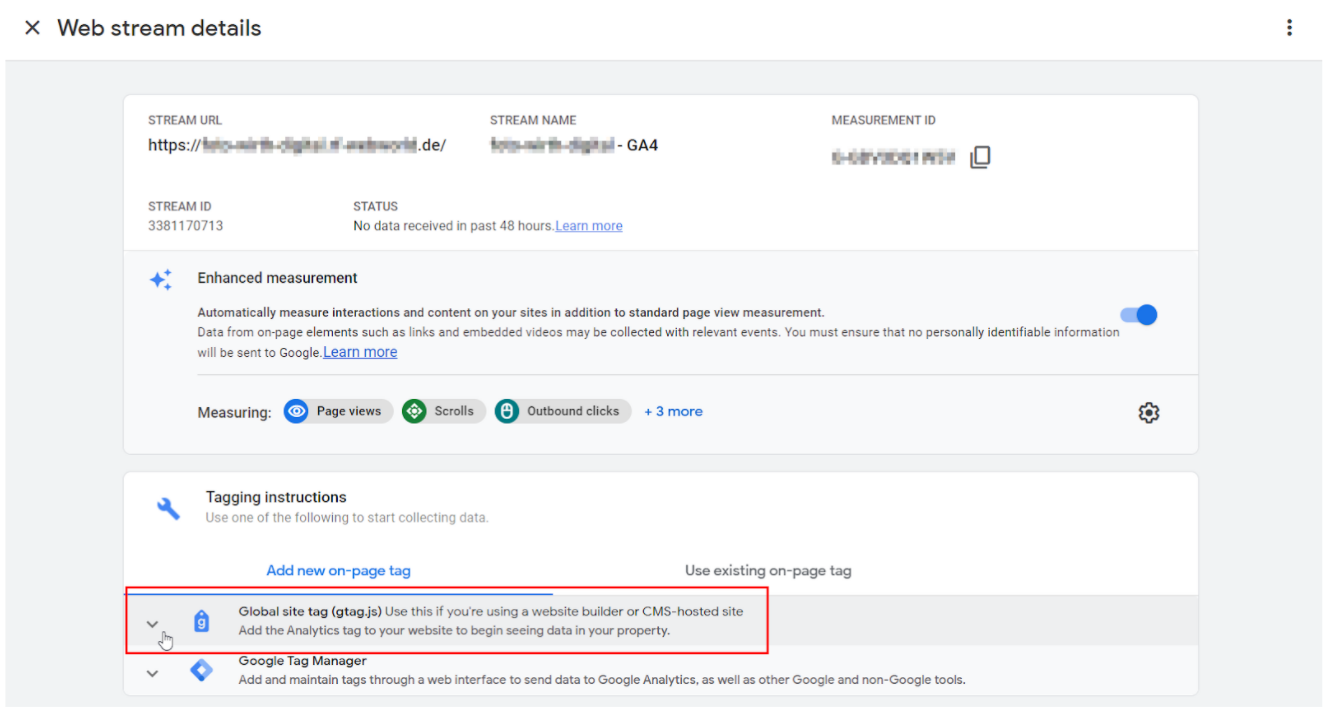Open the Learn more link beside status
This screenshot has height=718, width=1328.
click(x=589, y=226)
